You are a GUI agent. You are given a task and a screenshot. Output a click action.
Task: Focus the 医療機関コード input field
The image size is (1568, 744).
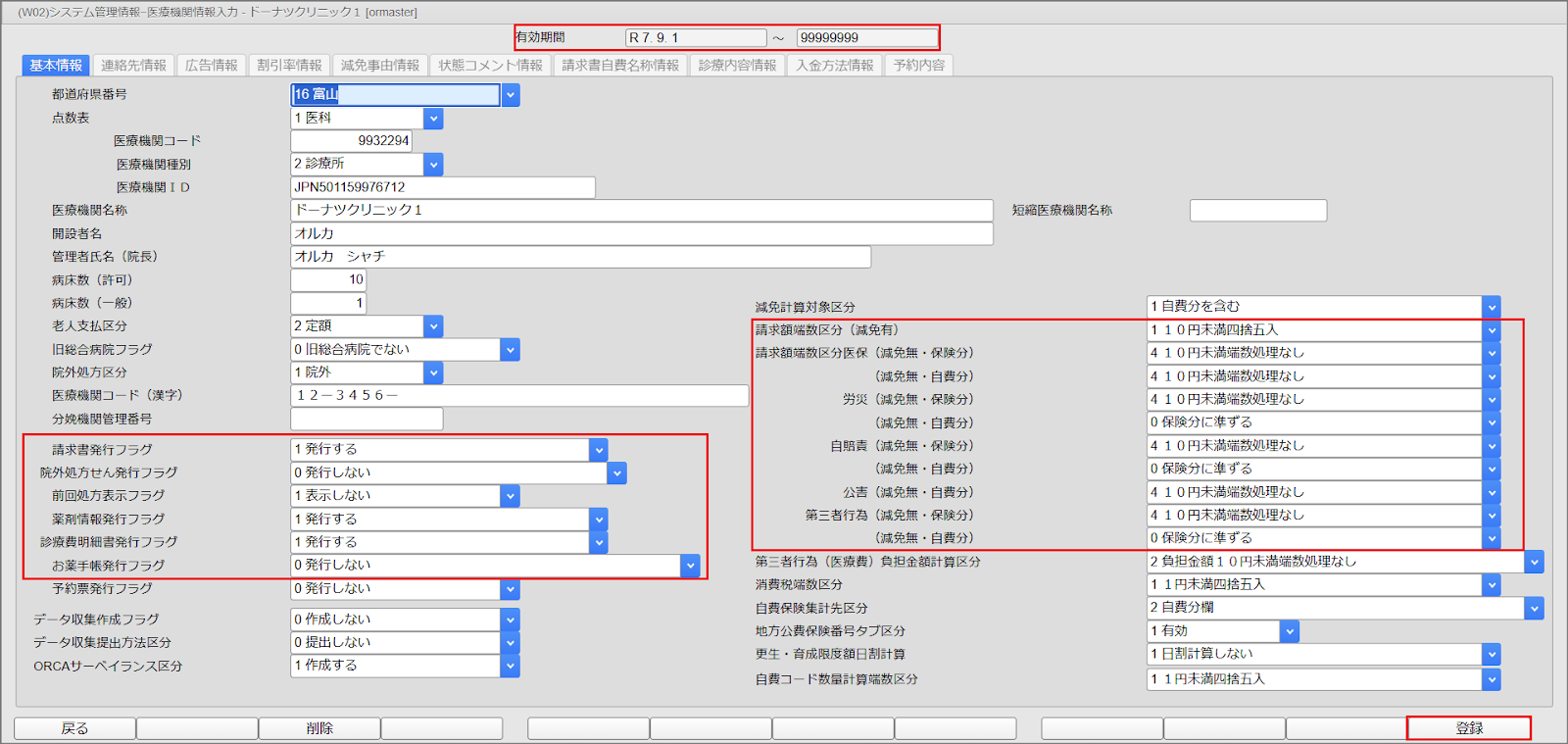click(x=352, y=141)
